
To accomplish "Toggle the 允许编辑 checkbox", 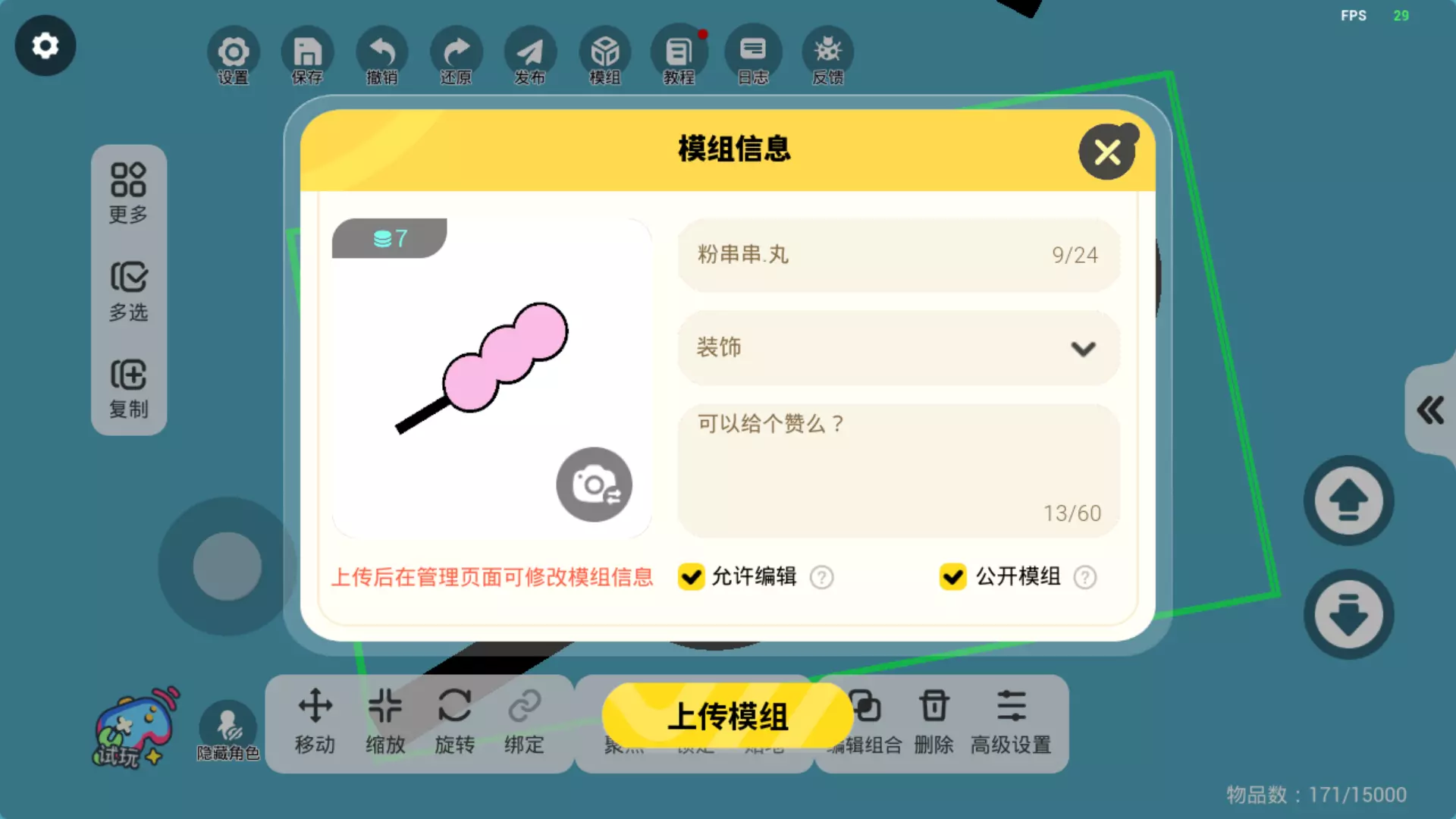I will point(691,577).
